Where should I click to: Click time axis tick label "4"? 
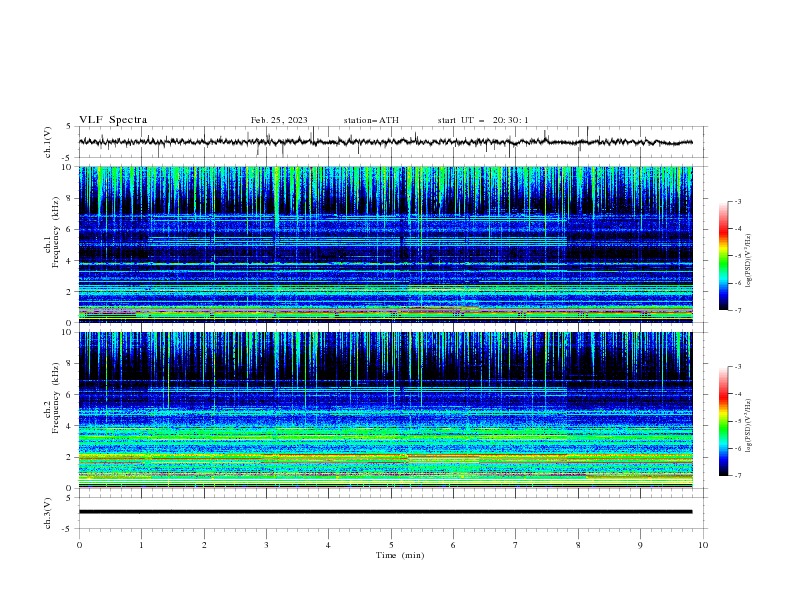328,545
